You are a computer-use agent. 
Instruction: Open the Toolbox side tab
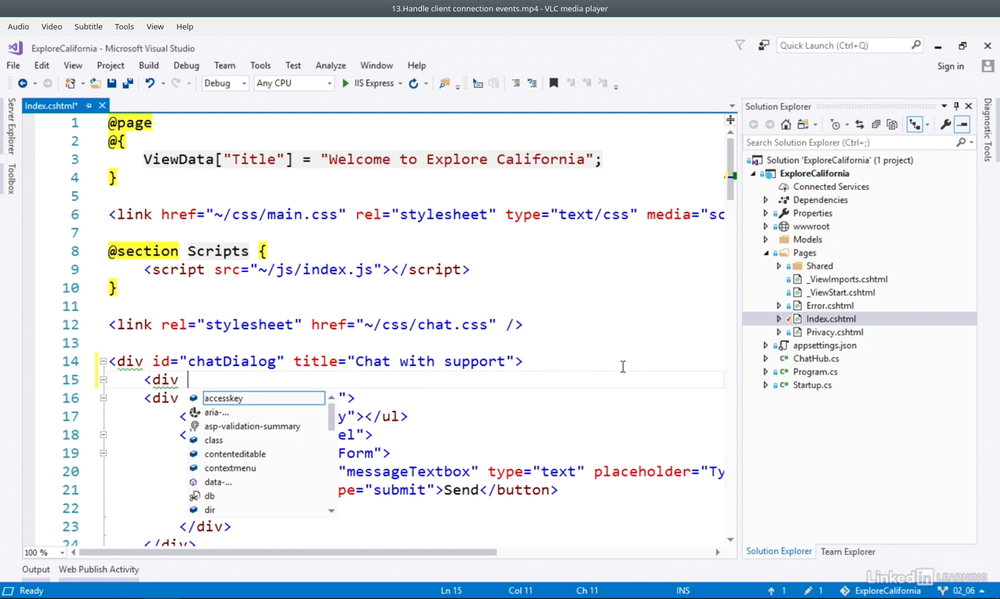(11, 179)
